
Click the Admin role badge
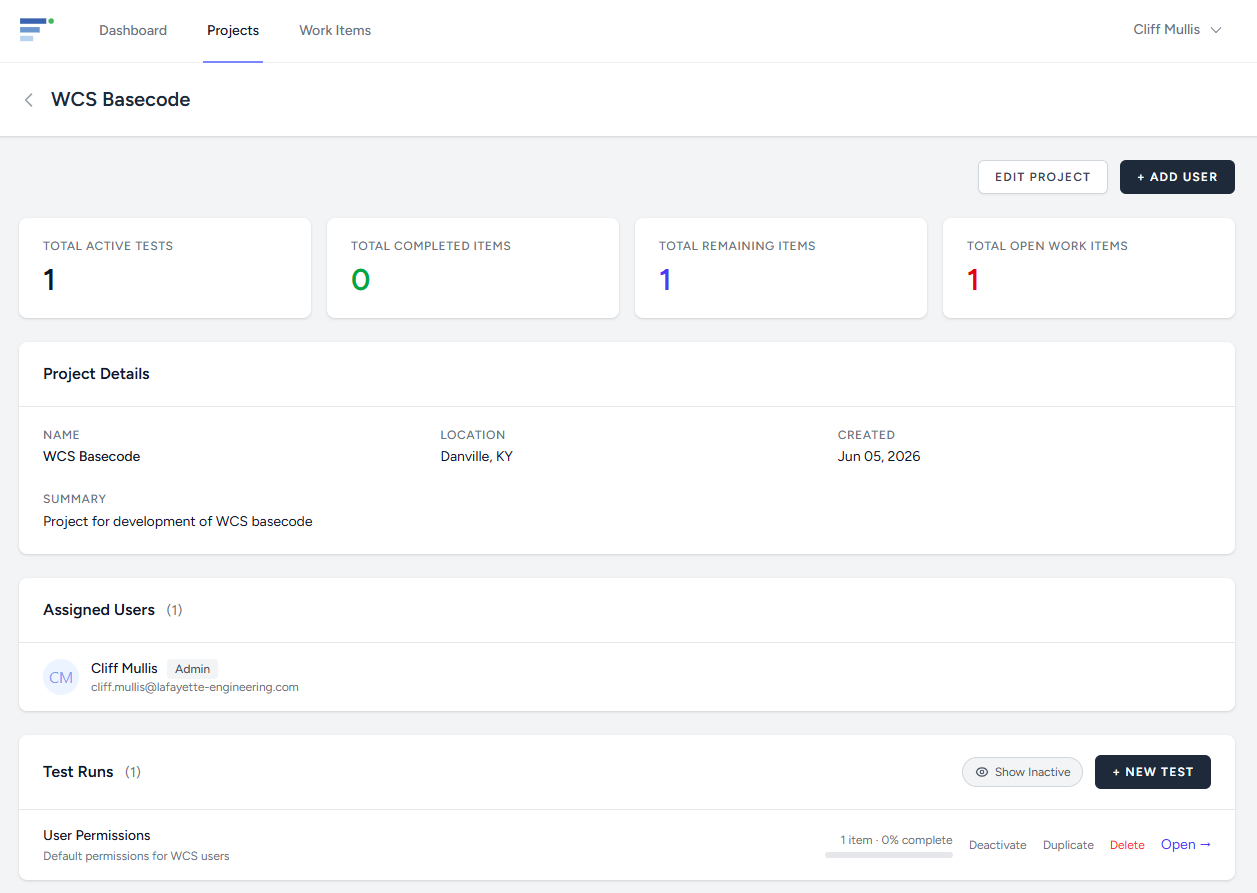192,669
